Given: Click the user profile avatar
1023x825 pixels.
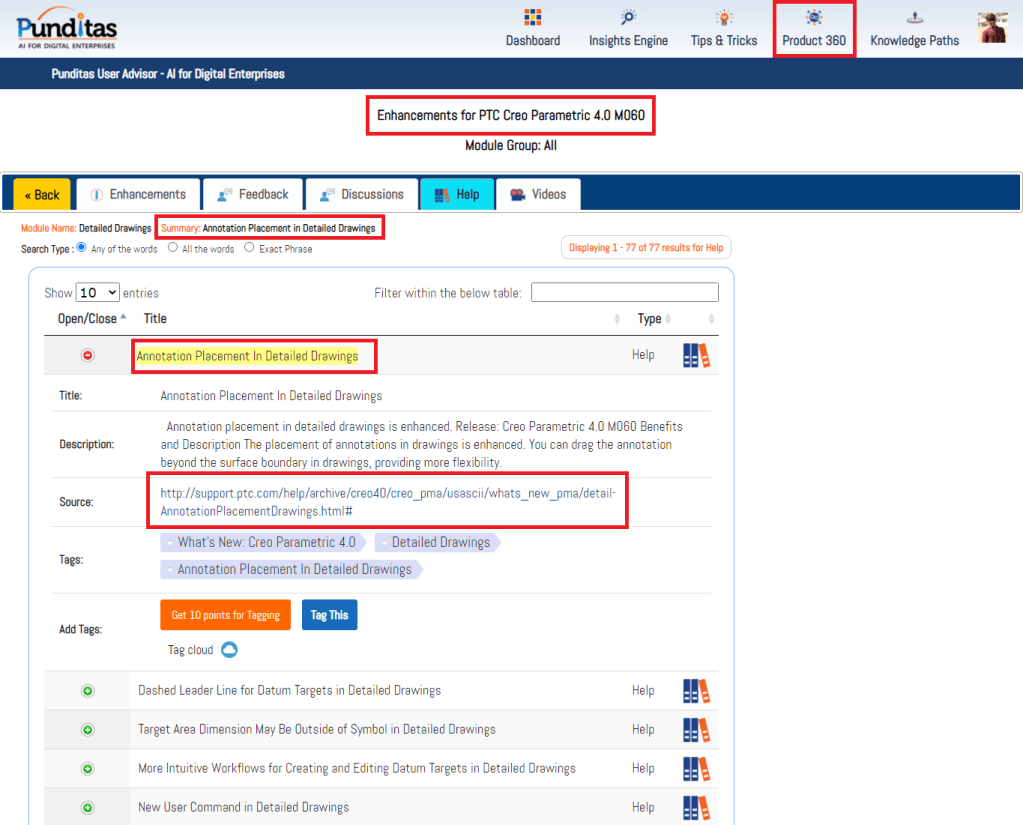Looking at the screenshot, I should tap(992, 28).
